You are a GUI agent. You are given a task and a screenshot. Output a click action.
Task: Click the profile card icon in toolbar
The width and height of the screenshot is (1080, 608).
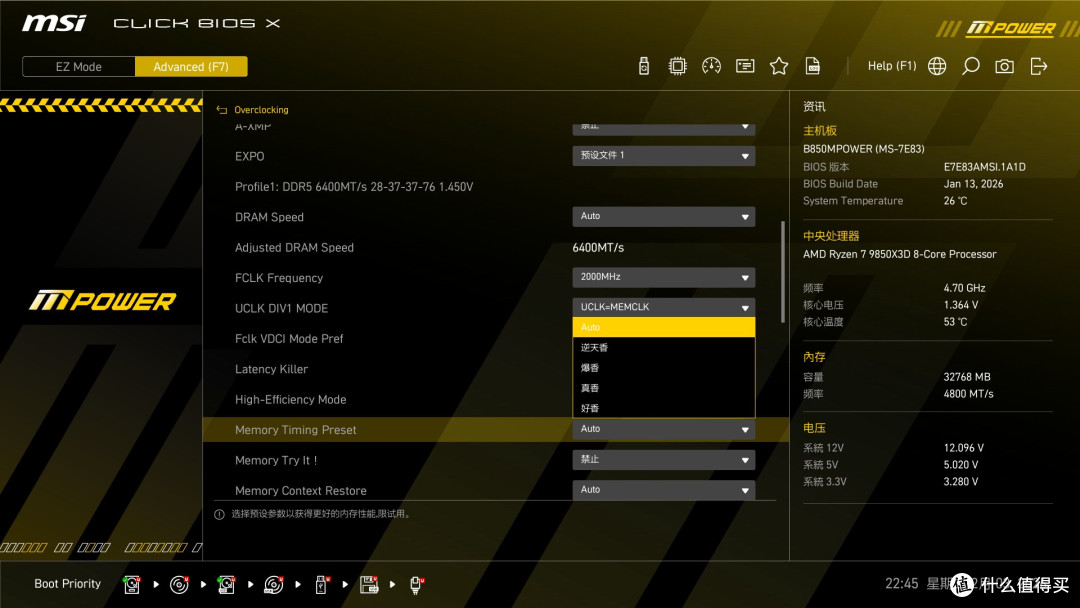click(x=745, y=66)
